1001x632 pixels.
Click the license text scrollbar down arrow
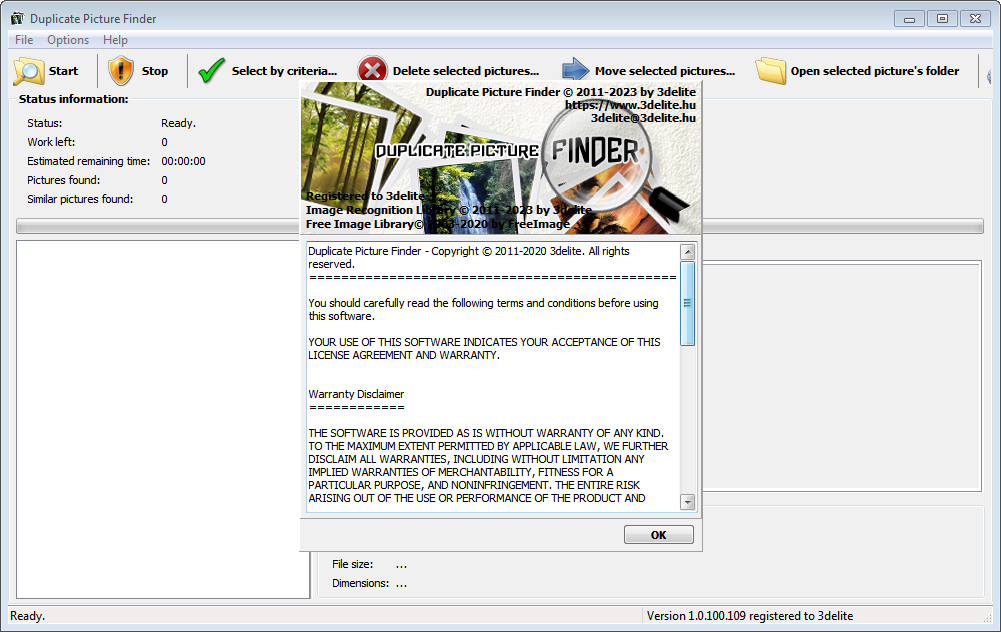point(688,502)
